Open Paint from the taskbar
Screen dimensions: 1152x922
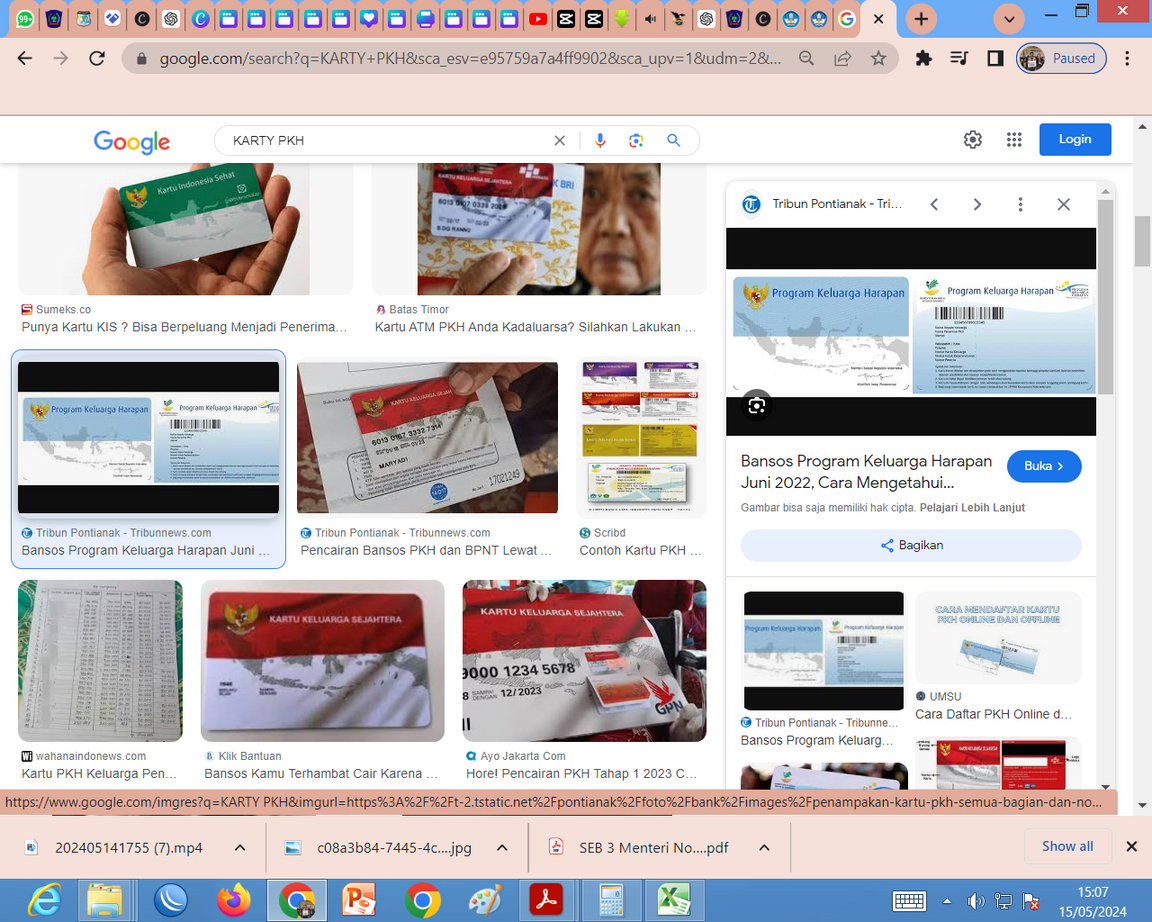pos(486,901)
